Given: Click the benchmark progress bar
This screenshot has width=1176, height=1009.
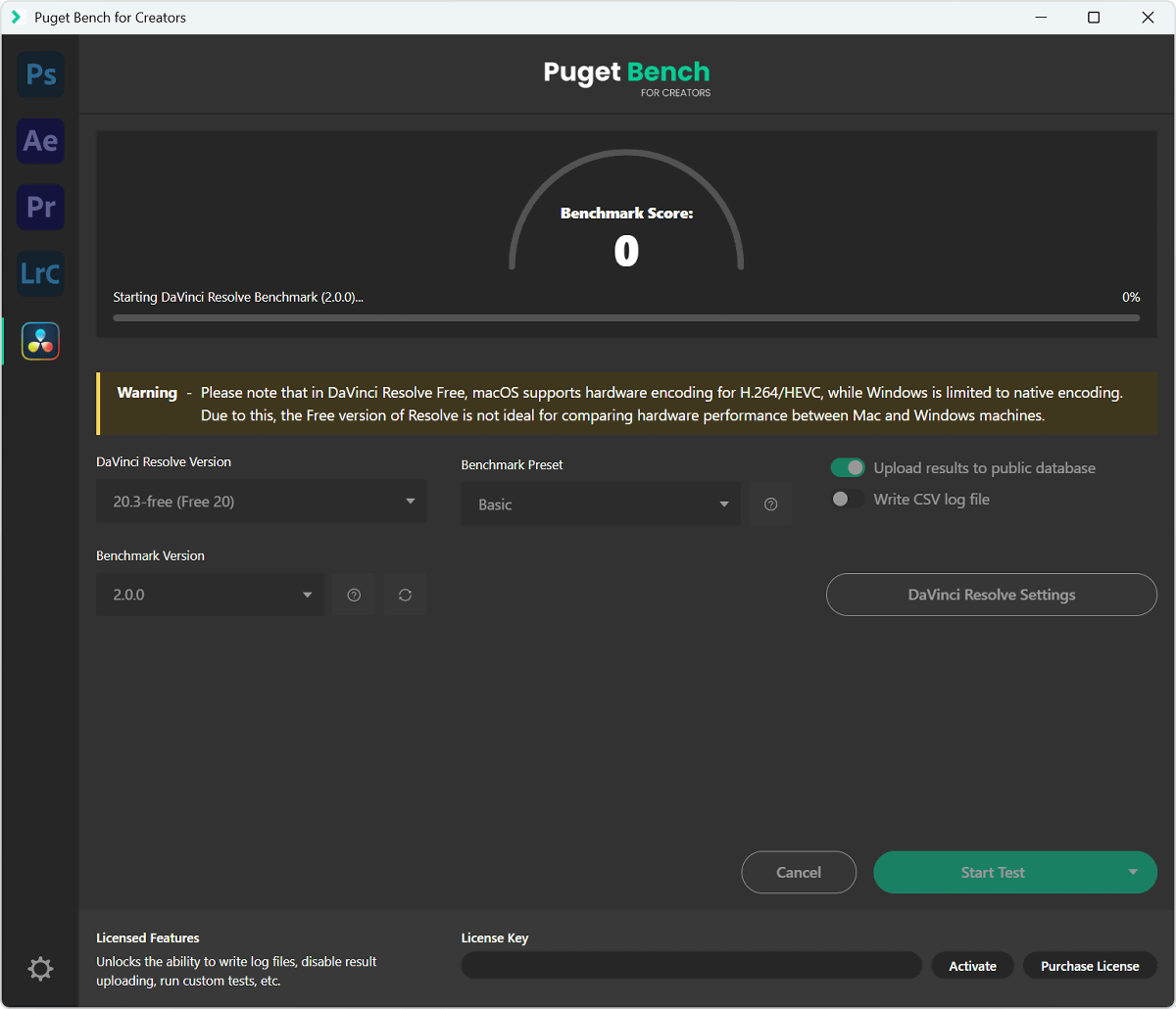Looking at the screenshot, I should coord(626,317).
